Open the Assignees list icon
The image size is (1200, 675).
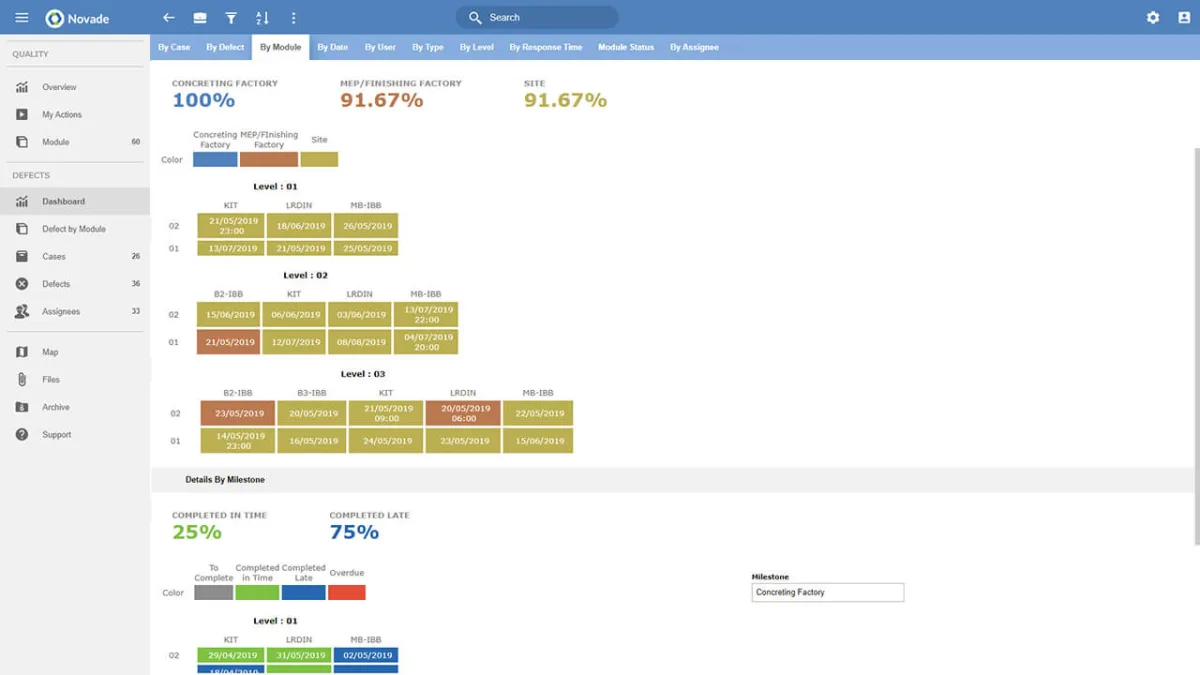[x=22, y=311]
